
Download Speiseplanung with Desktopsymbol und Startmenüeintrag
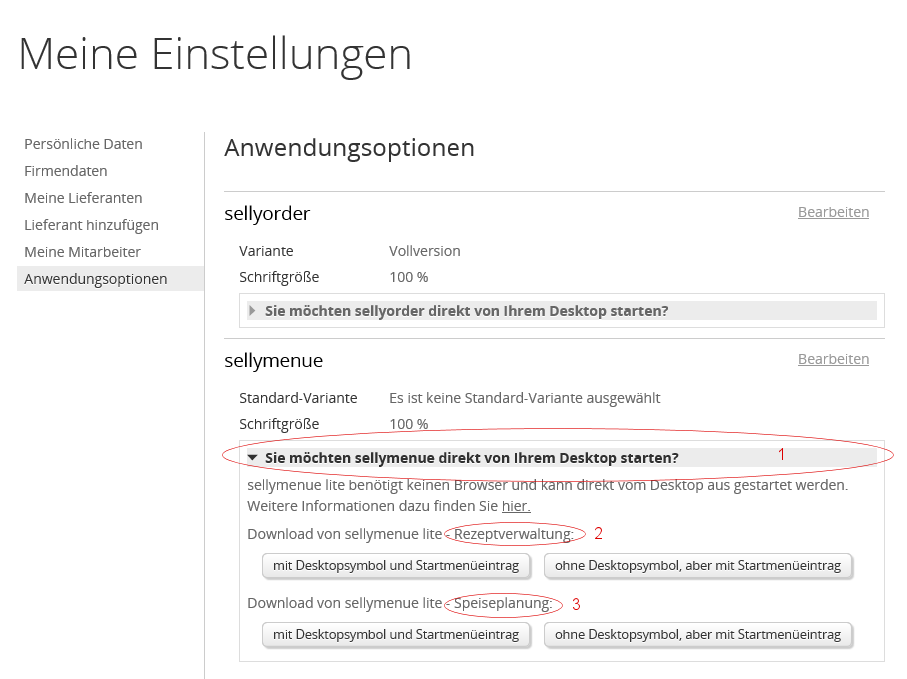396,634
